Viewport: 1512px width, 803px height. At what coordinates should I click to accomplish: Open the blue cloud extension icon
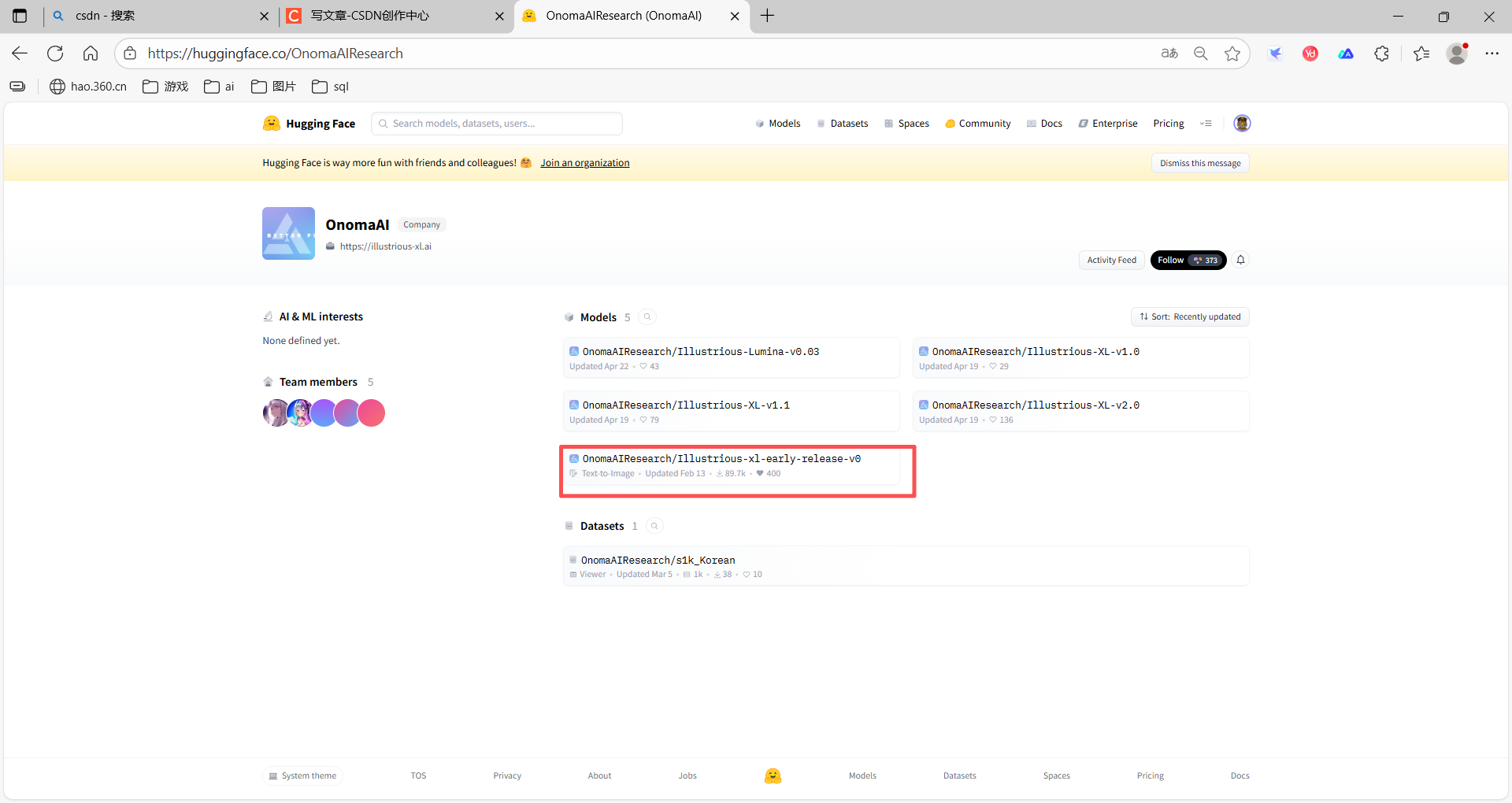click(1346, 54)
